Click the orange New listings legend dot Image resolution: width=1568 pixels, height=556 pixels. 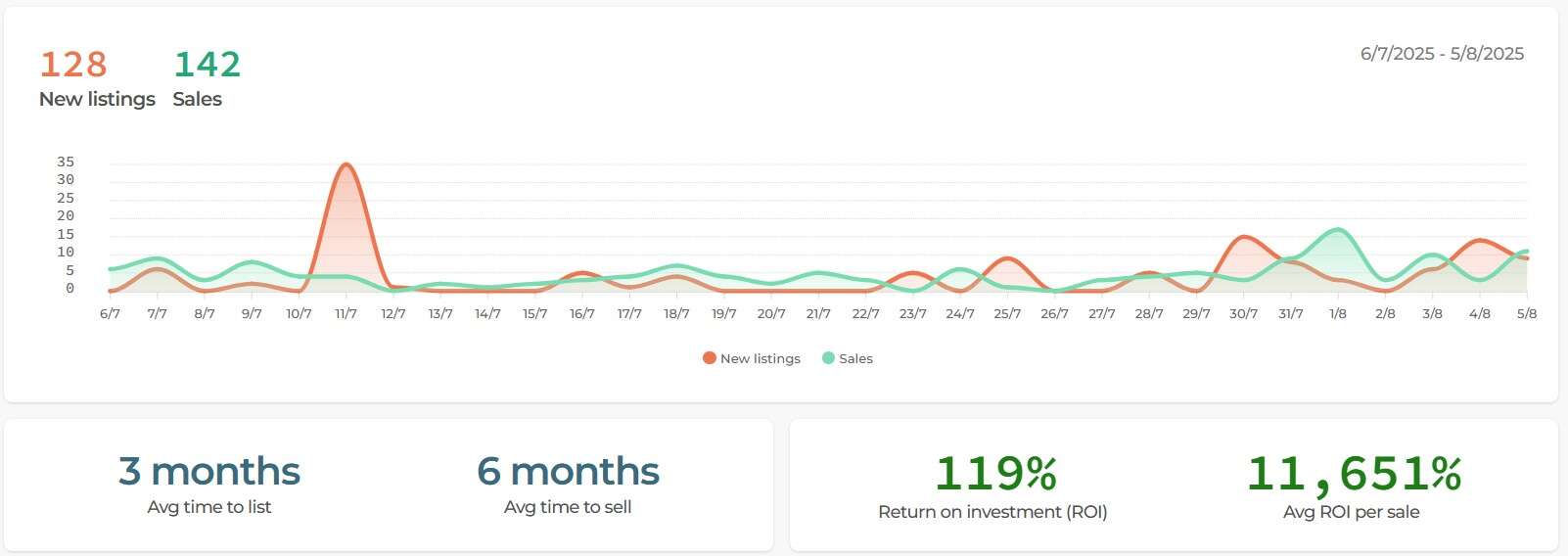[710, 358]
